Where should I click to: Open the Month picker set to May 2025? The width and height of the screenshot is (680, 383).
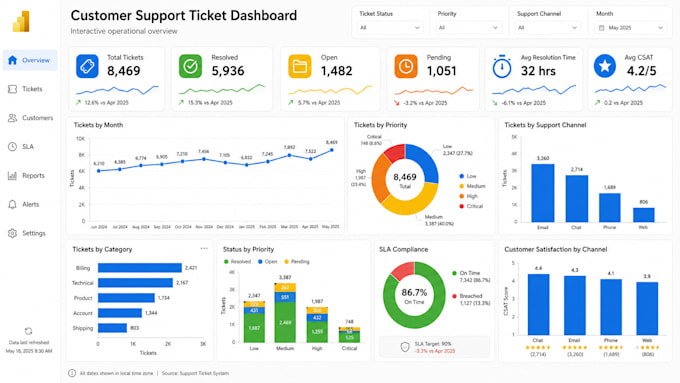tap(631, 28)
